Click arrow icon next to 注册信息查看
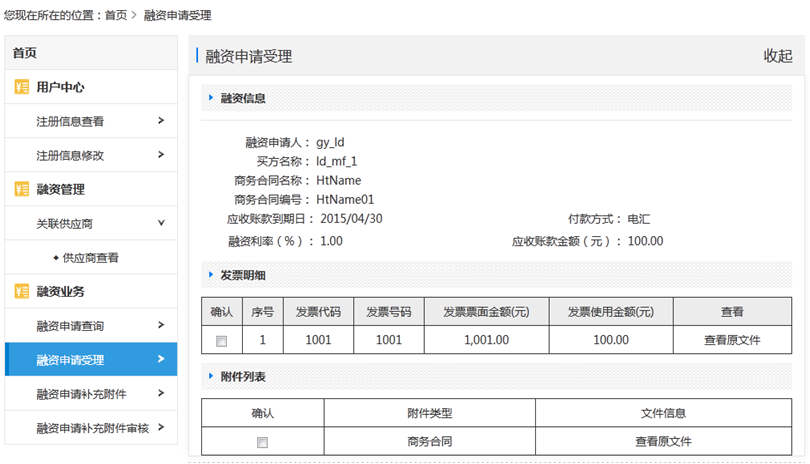This screenshot has height=464, width=810. coord(161,122)
